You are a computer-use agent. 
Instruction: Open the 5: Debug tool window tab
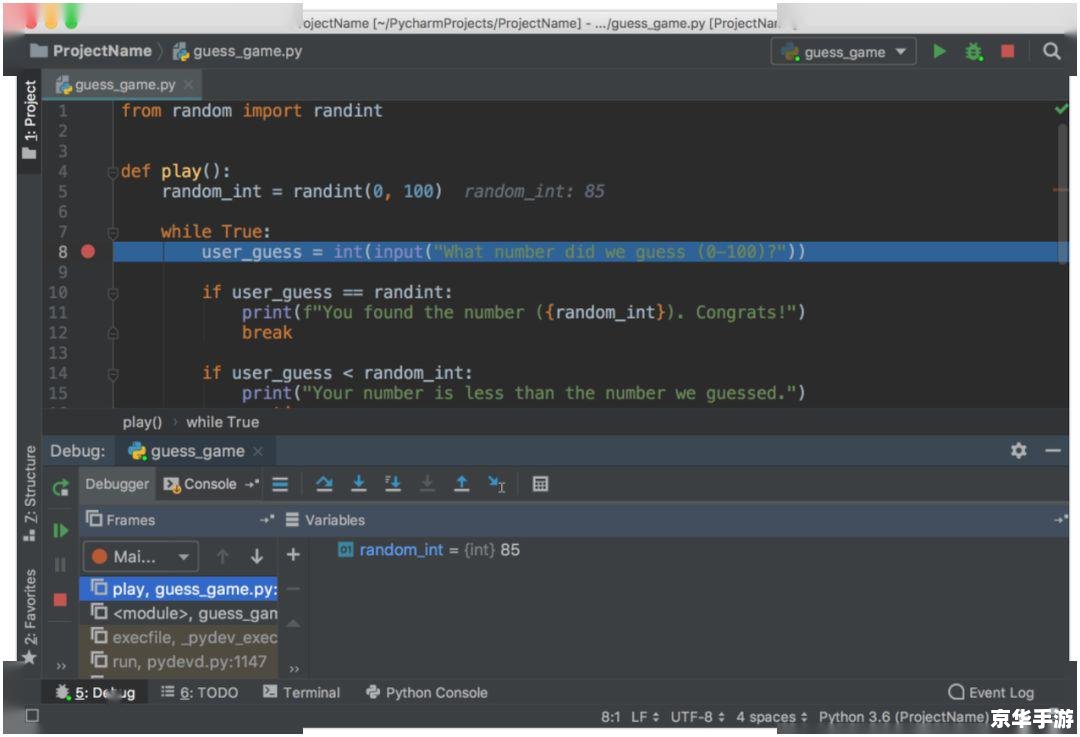[96, 693]
